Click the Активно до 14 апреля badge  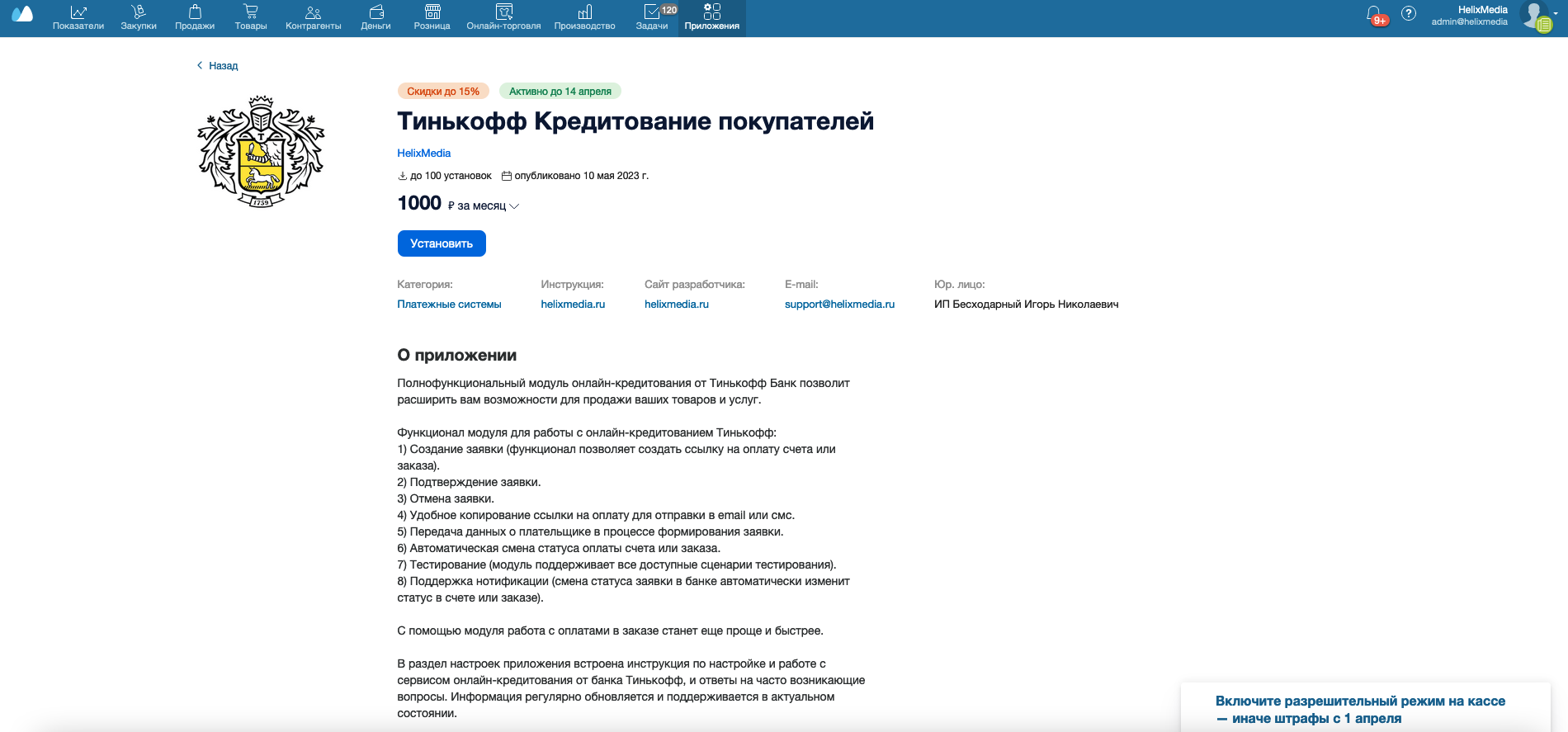[x=560, y=92]
